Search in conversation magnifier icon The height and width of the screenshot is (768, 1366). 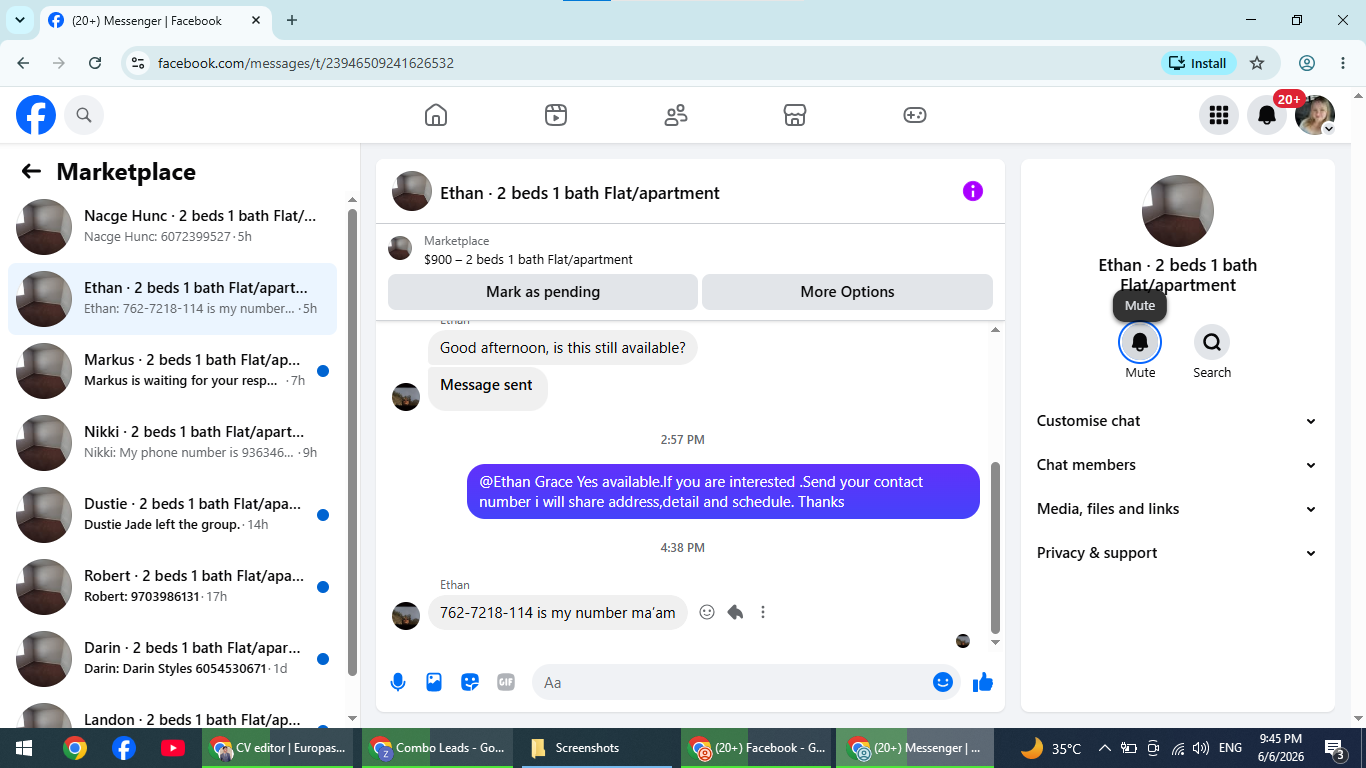[1212, 342]
